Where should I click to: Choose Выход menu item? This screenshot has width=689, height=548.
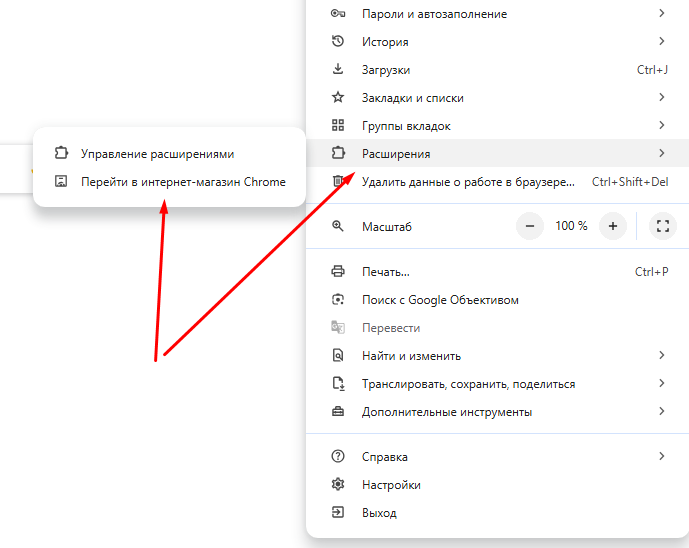click(x=497, y=513)
